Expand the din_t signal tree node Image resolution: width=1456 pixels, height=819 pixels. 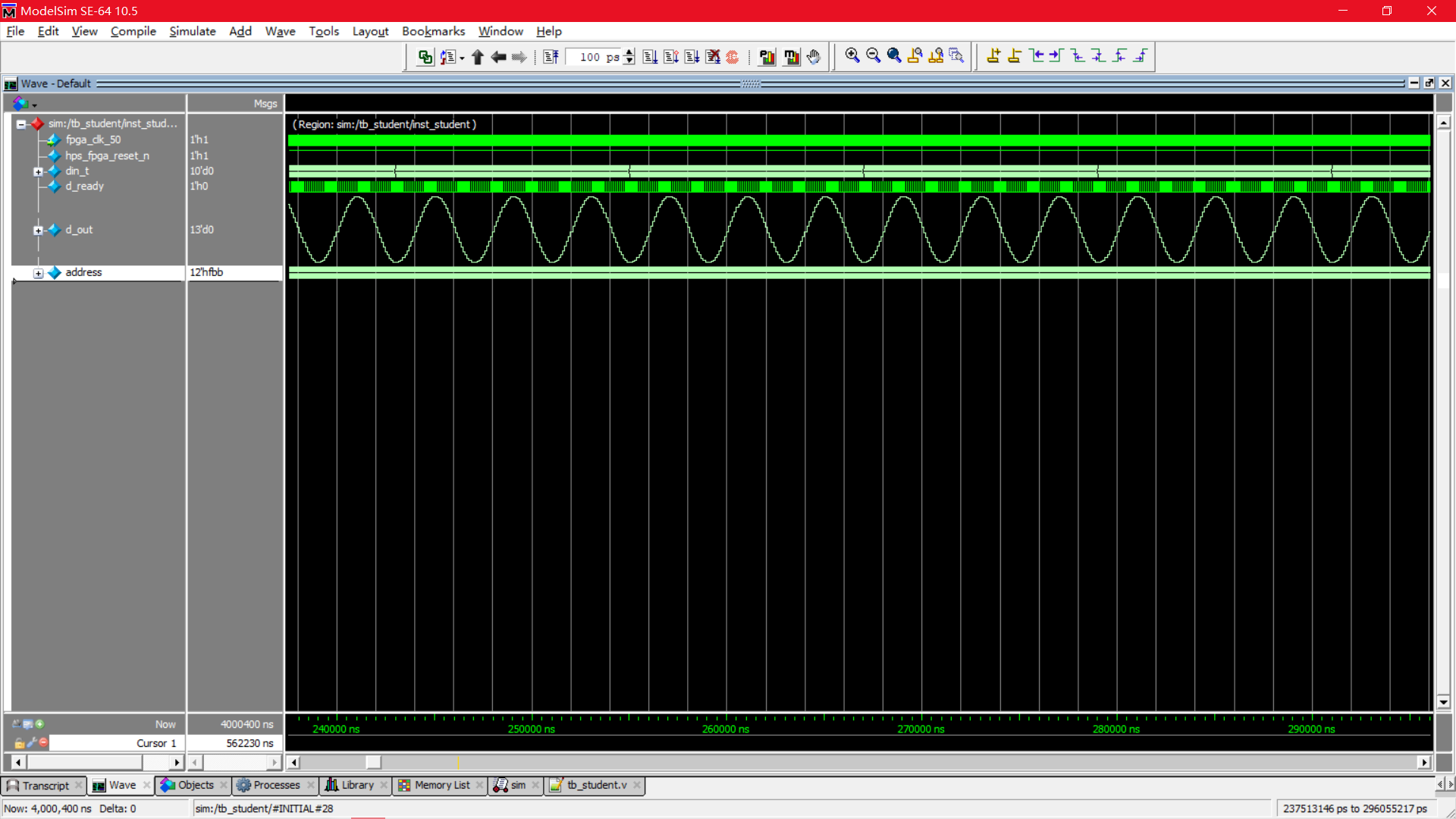click(x=38, y=170)
